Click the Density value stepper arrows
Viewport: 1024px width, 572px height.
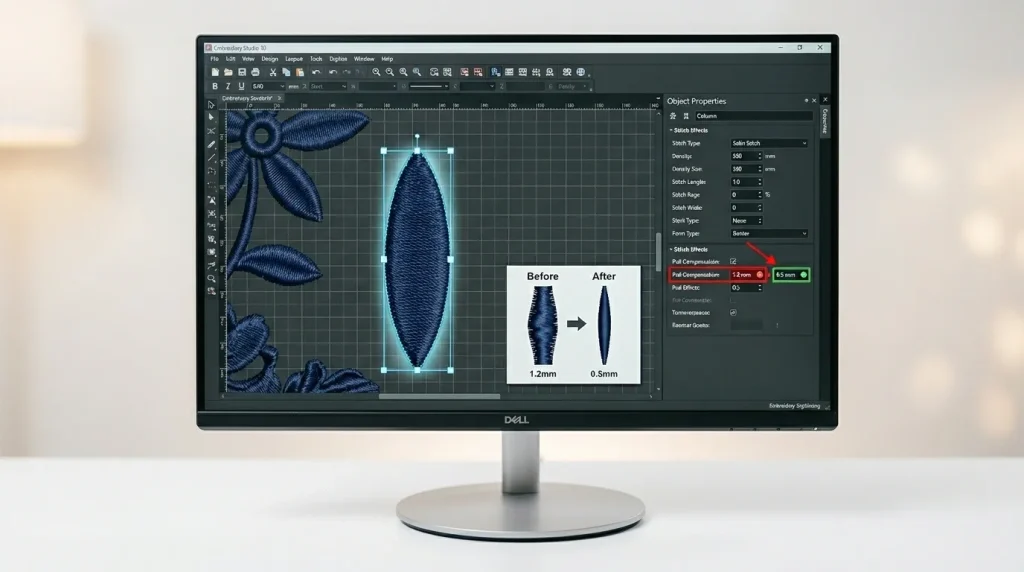coord(760,156)
